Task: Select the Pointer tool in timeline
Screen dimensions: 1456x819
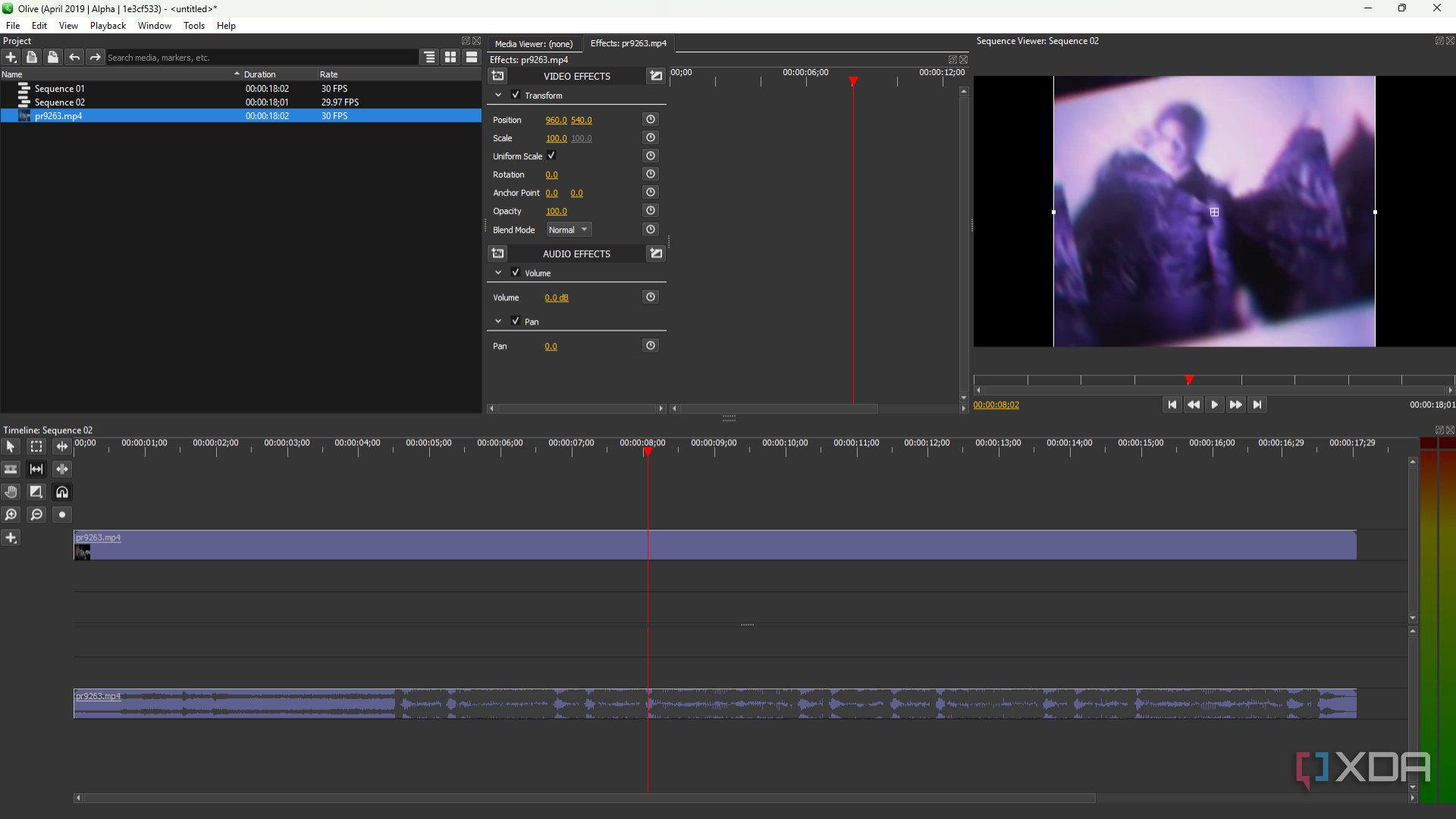Action: coord(11,447)
